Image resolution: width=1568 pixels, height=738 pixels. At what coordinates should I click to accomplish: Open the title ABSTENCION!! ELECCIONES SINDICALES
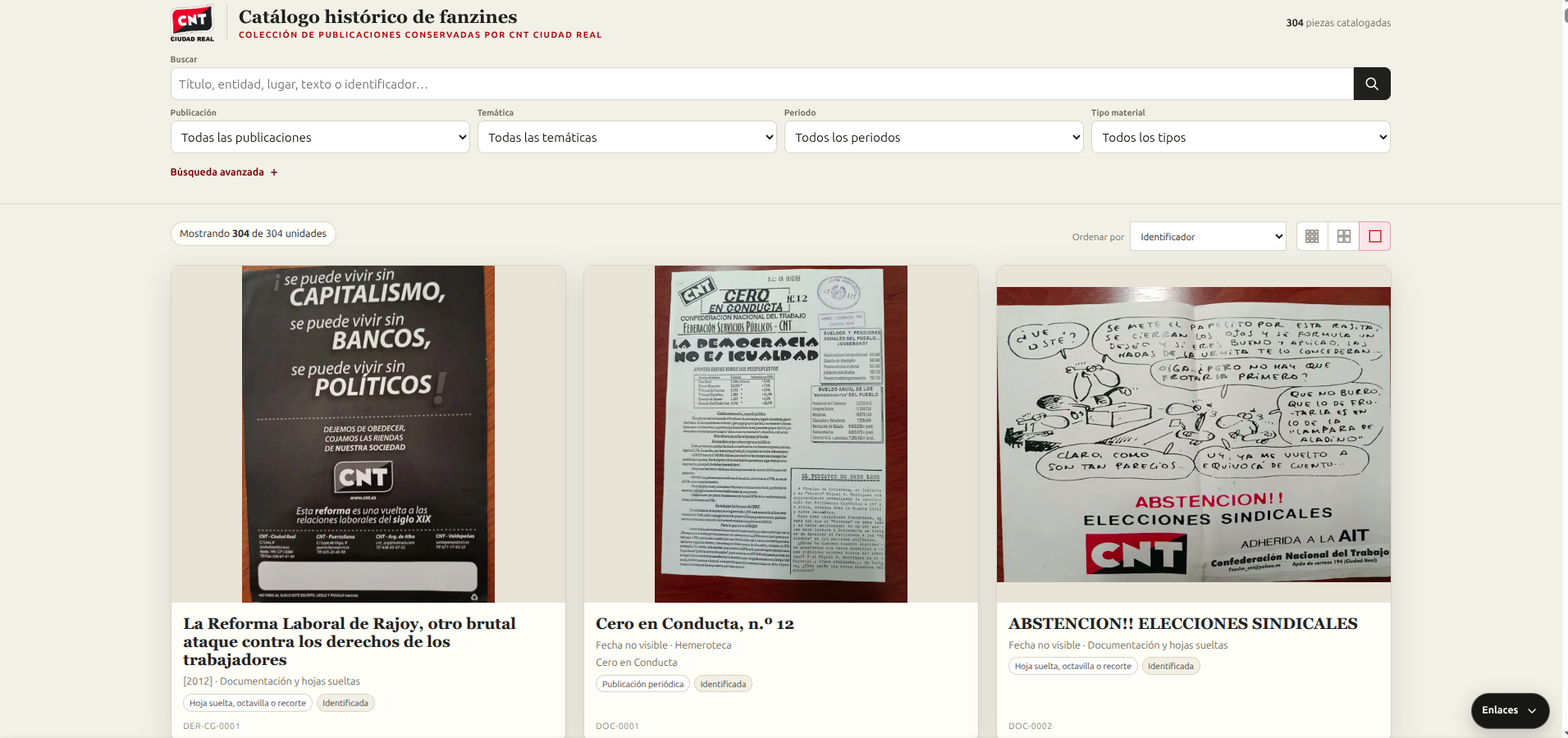pyautogui.click(x=1183, y=624)
